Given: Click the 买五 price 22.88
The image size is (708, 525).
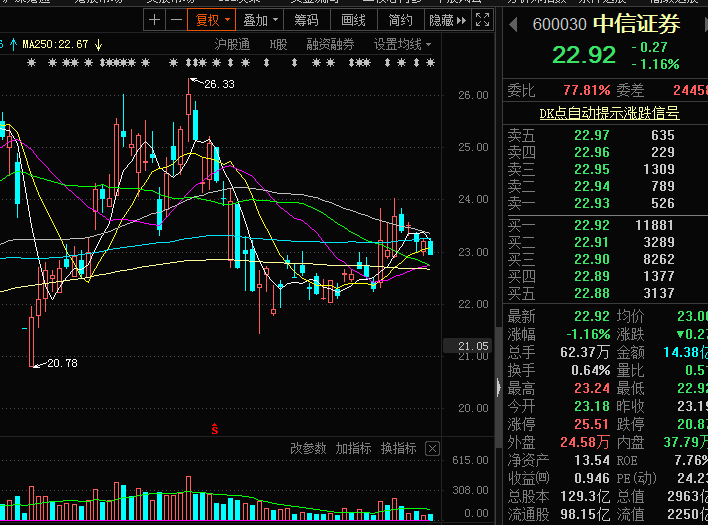Looking at the screenshot, I should coord(592,293).
